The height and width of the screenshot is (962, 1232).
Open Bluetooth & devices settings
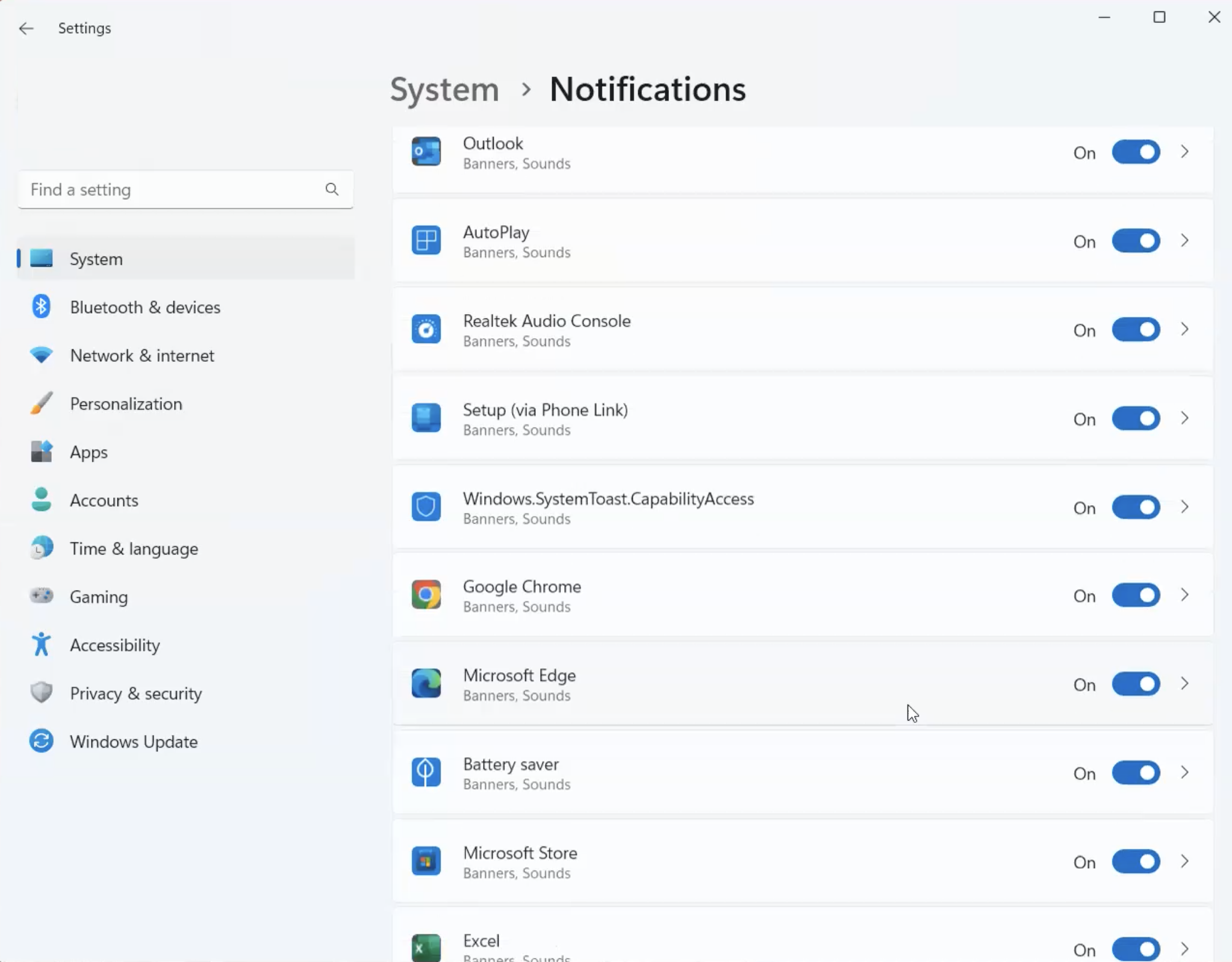point(145,307)
